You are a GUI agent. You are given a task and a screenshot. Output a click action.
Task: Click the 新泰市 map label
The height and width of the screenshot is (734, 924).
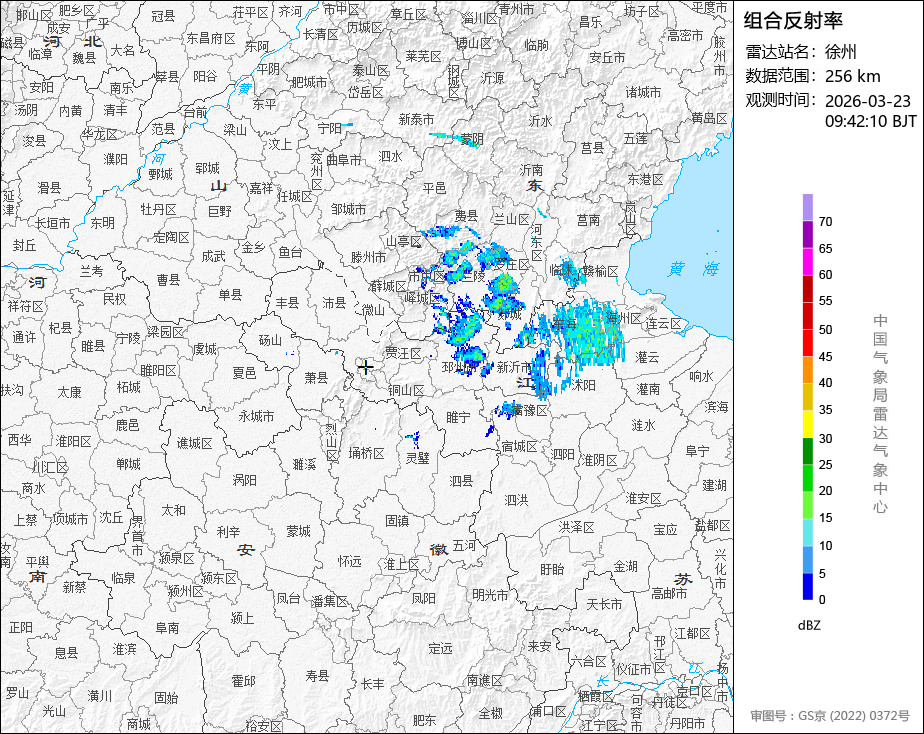(416, 119)
